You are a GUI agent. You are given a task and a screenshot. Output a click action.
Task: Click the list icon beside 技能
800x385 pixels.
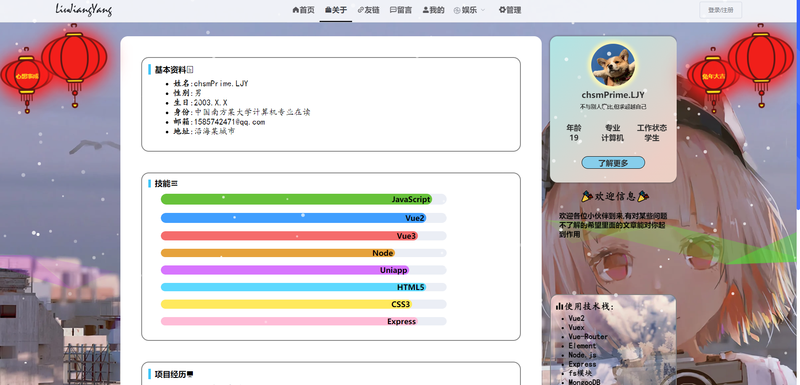174,184
